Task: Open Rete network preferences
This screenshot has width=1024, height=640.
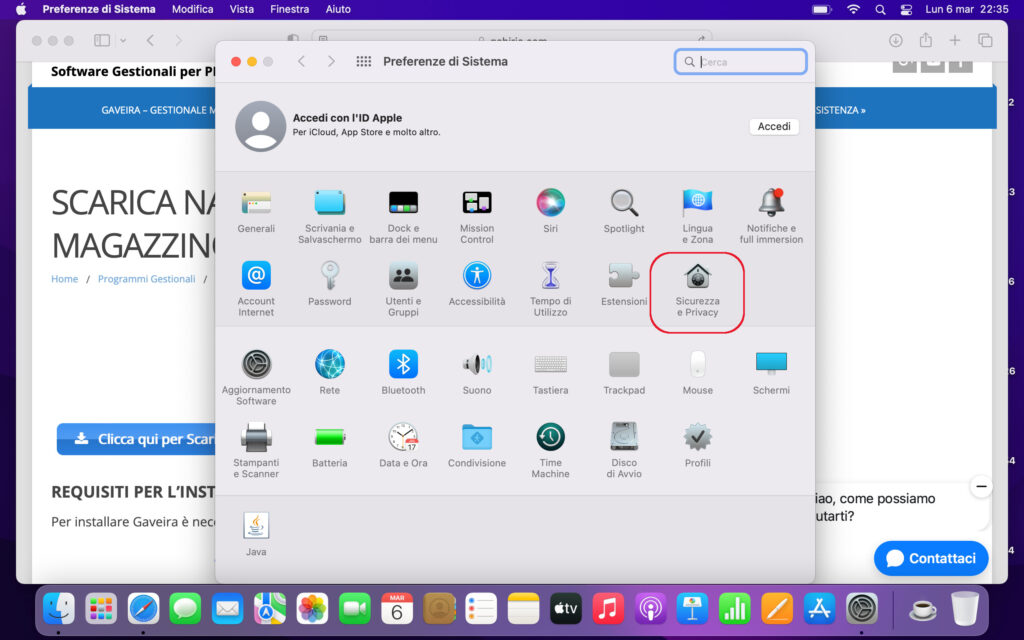Action: coord(330,372)
